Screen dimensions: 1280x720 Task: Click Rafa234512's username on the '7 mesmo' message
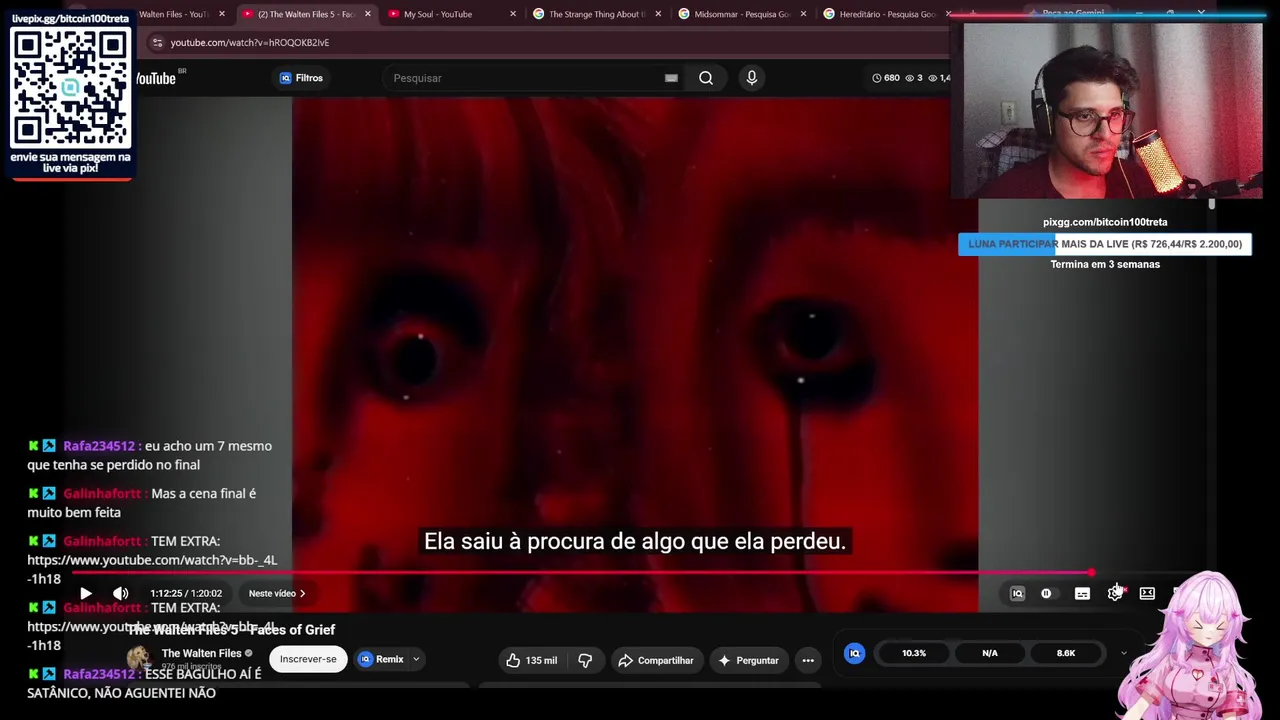click(99, 446)
